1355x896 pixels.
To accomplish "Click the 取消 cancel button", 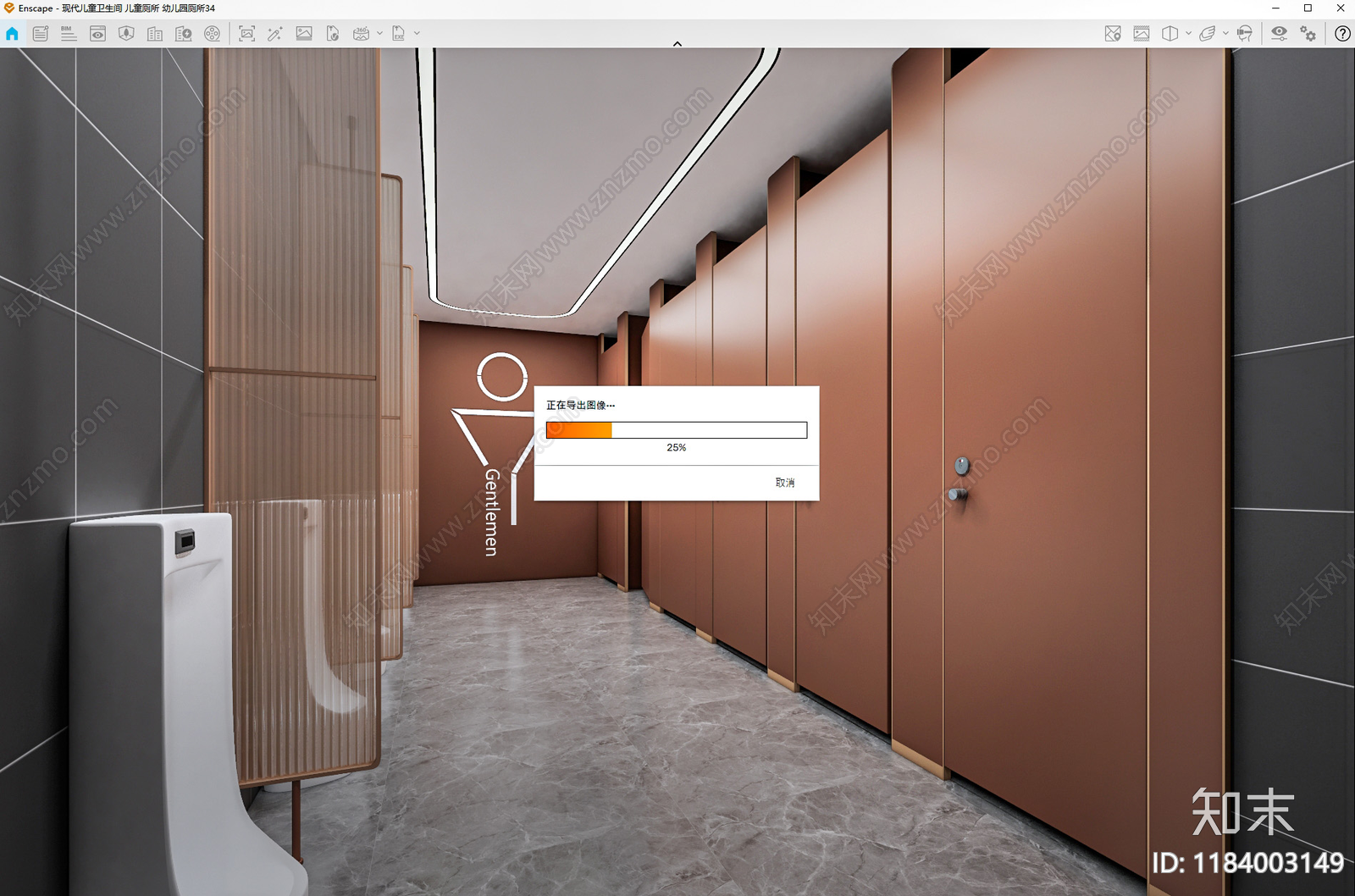I will [x=785, y=483].
